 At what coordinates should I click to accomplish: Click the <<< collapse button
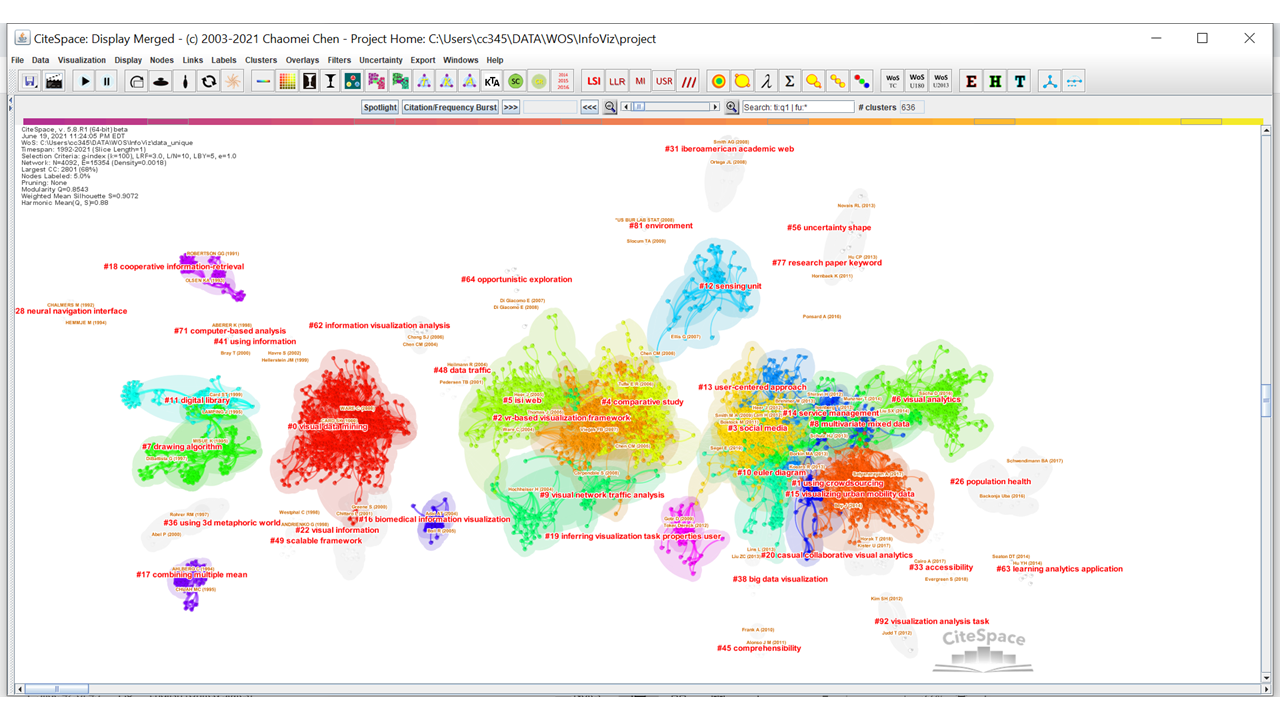pos(589,107)
